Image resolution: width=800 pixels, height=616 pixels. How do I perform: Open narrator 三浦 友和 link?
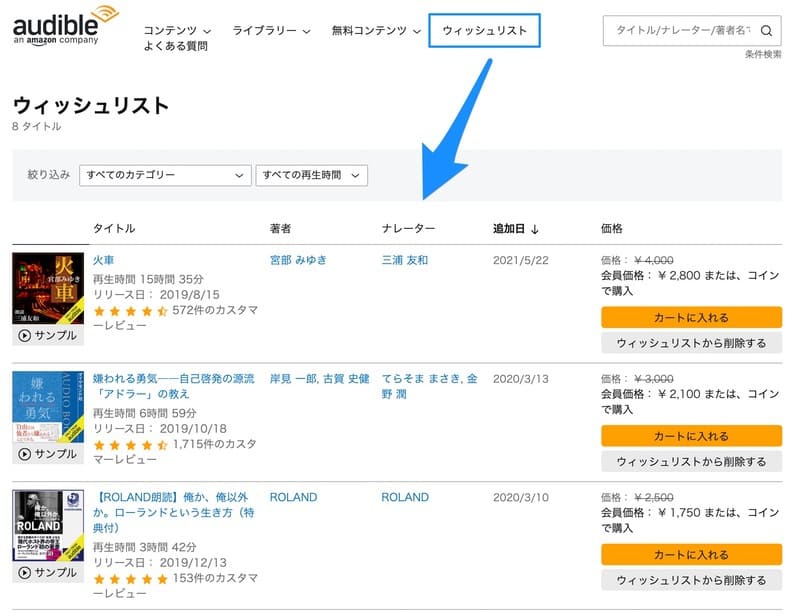click(405, 260)
